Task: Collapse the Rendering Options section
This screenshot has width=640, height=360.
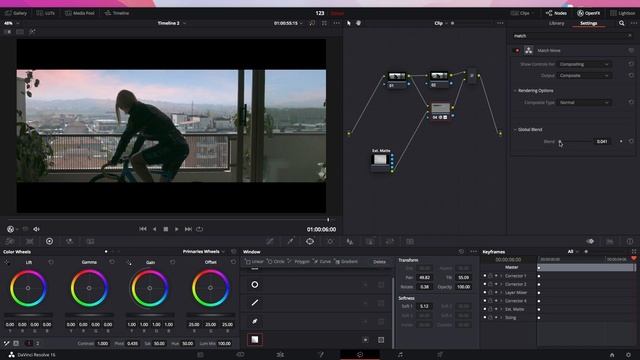Action: pyautogui.click(x=515, y=91)
